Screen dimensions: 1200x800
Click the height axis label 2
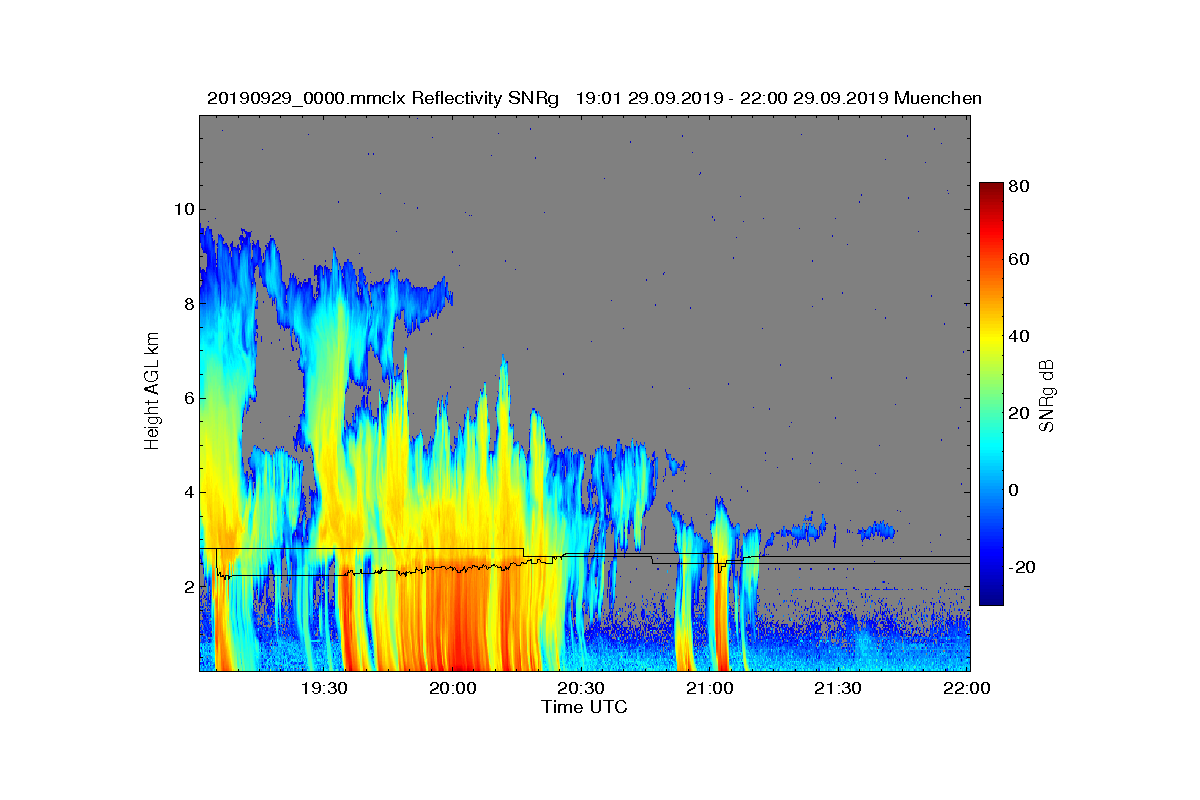point(187,587)
